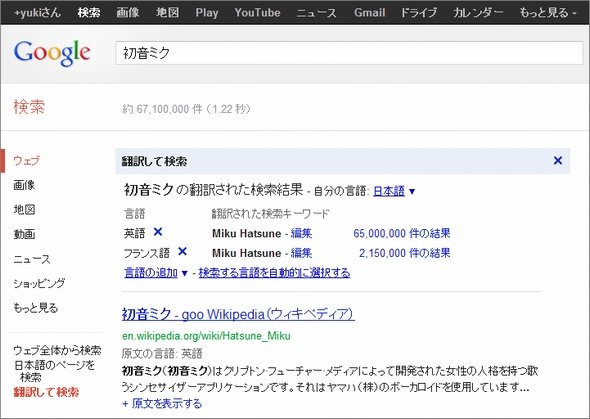Click 検索する言語を自動的に選択する link
The width and height of the screenshot is (590, 419).
pos(274,272)
